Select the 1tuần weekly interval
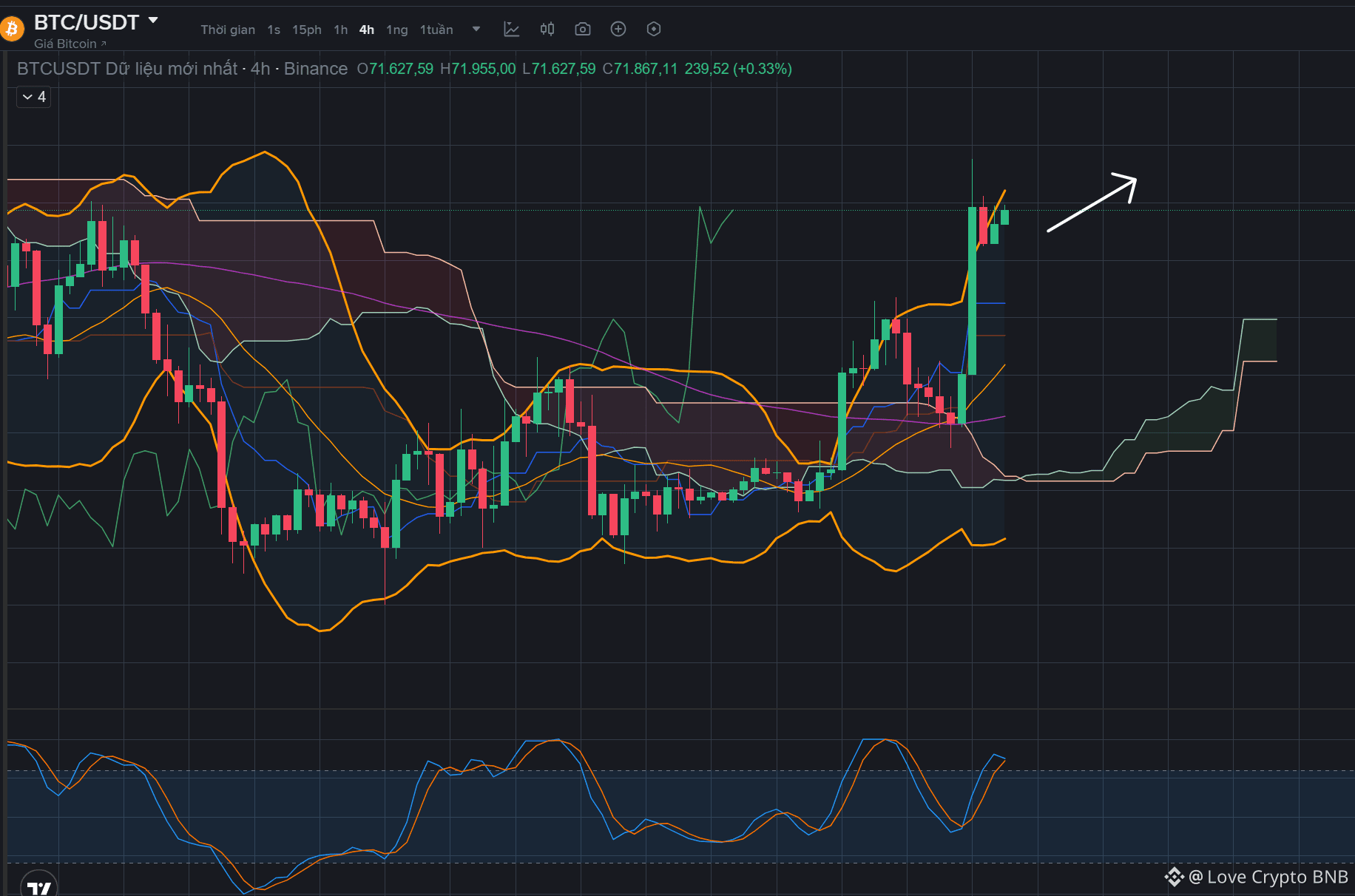This screenshot has width=1355, height=896. click(436, 30)
